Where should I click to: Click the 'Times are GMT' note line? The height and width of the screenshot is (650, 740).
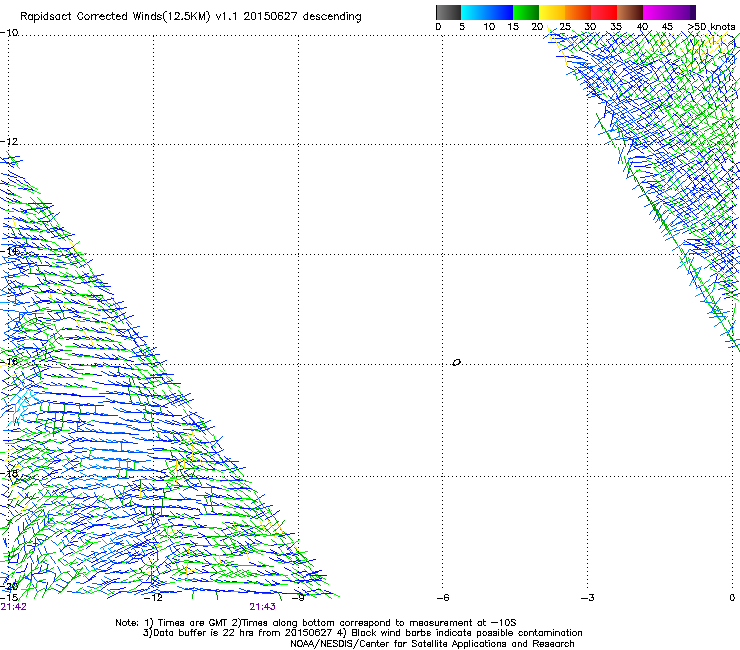(316, 623)
